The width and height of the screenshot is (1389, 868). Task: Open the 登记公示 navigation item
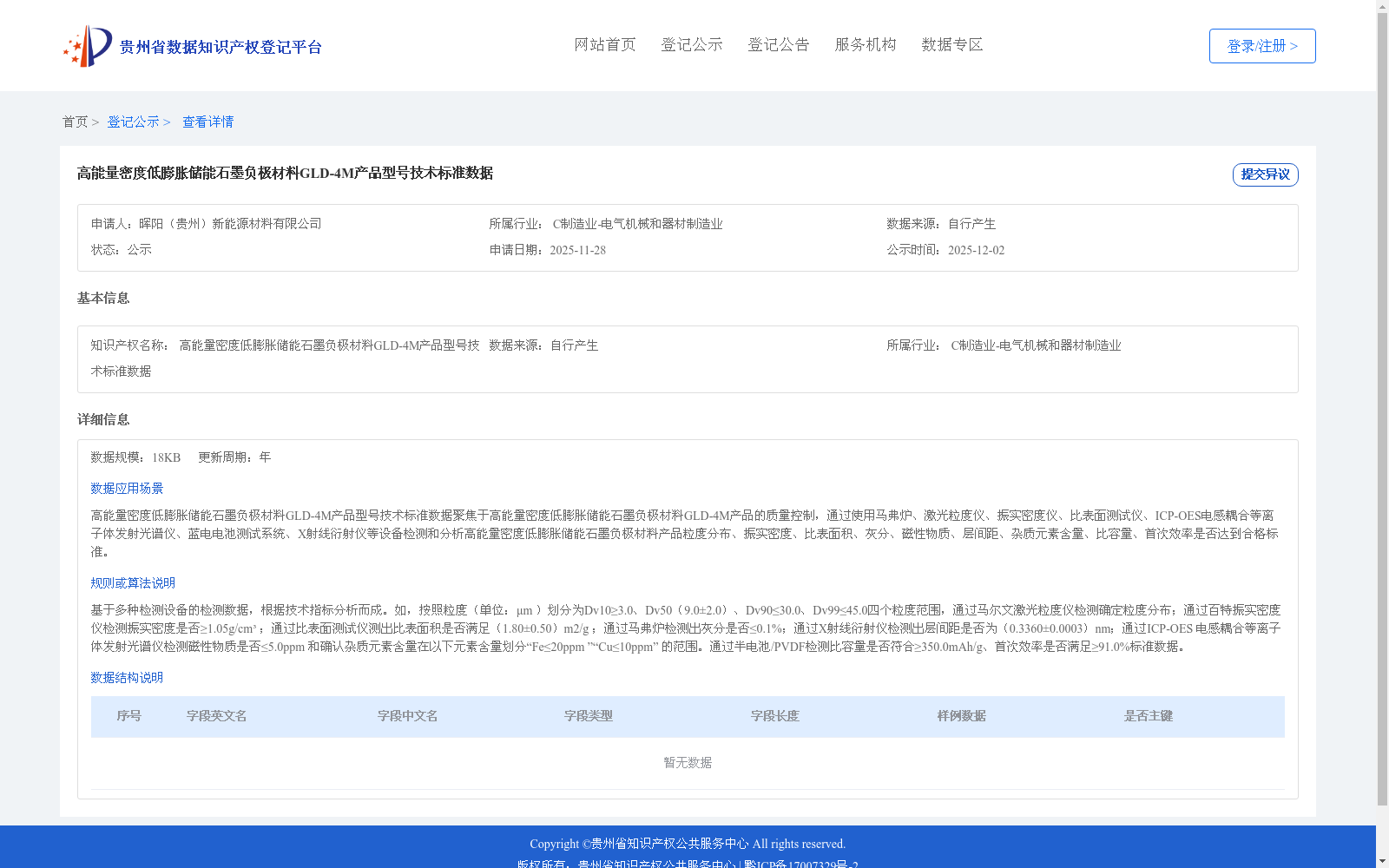[x=692, y=44]
